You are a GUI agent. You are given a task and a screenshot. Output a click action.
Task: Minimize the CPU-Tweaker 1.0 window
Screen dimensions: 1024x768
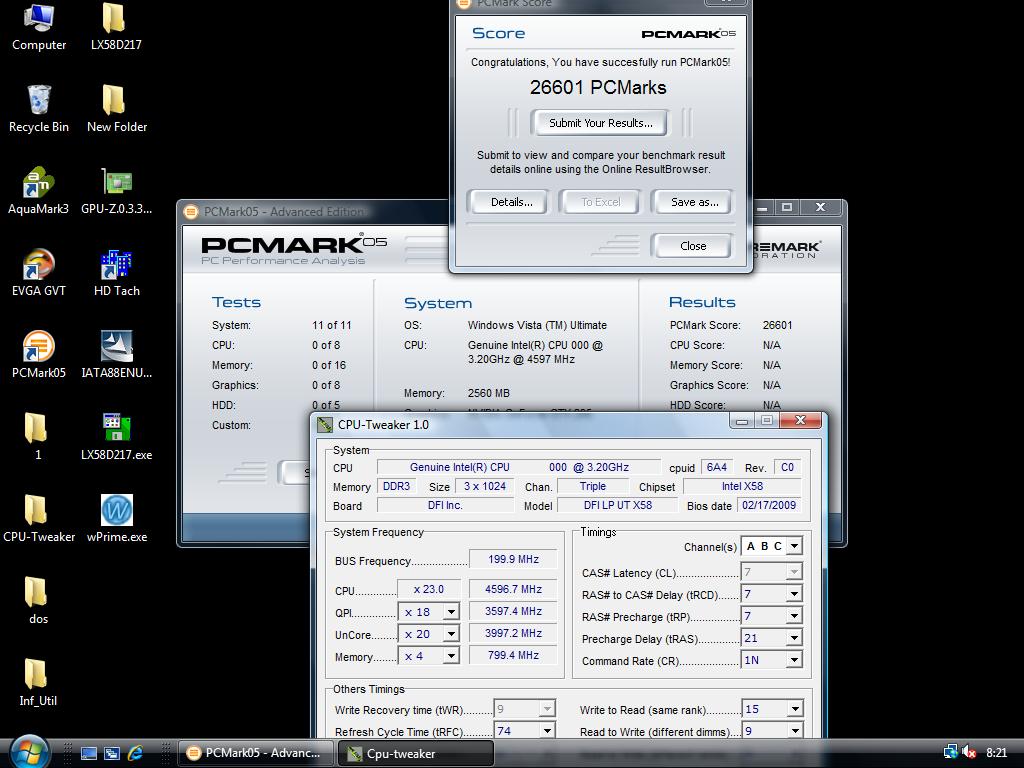741,421
